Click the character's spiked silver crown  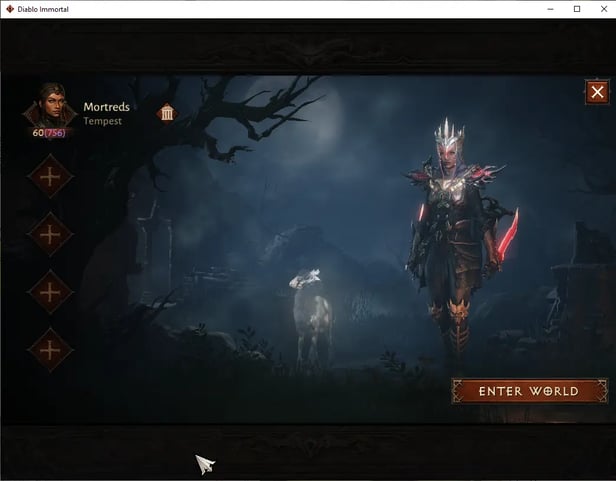445,134
